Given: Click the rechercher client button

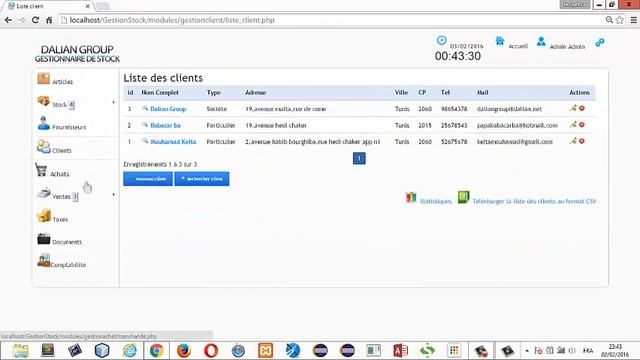Looking at the screenshot, I should (202, 179).
